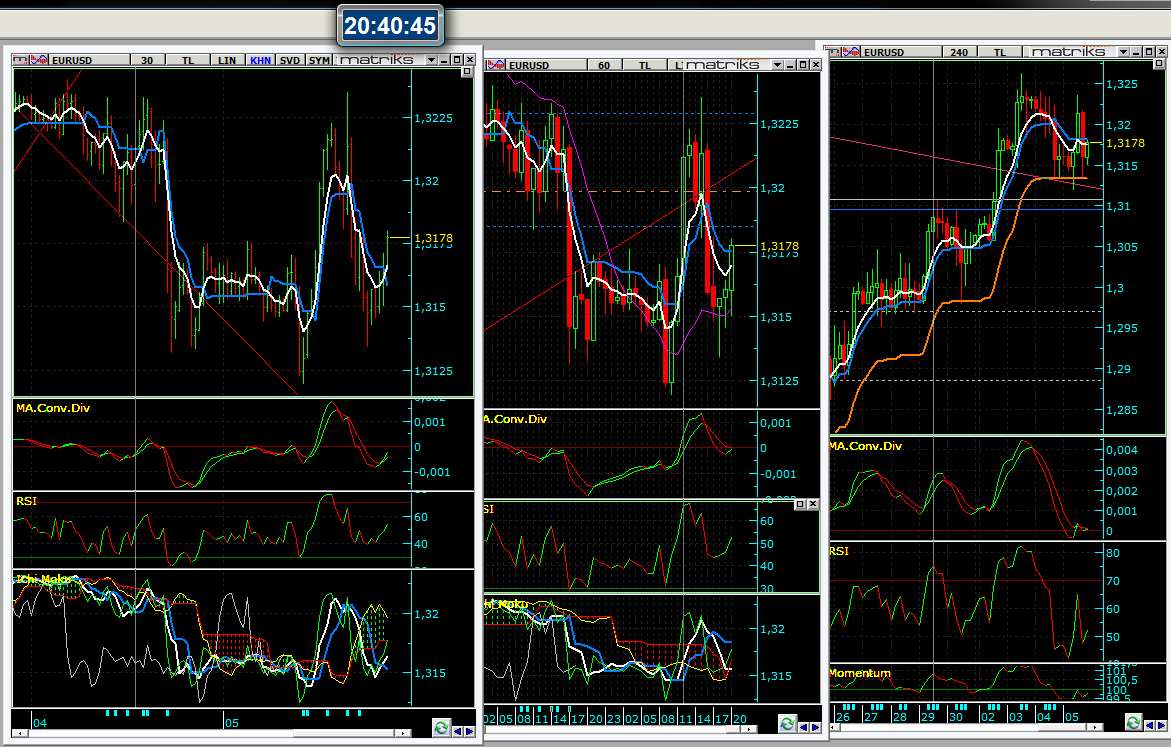Viewport: 1171px width, 747px height.
Task: Toggle the KHN option in 30-minute chart
Action: click(x=261, y=60)
